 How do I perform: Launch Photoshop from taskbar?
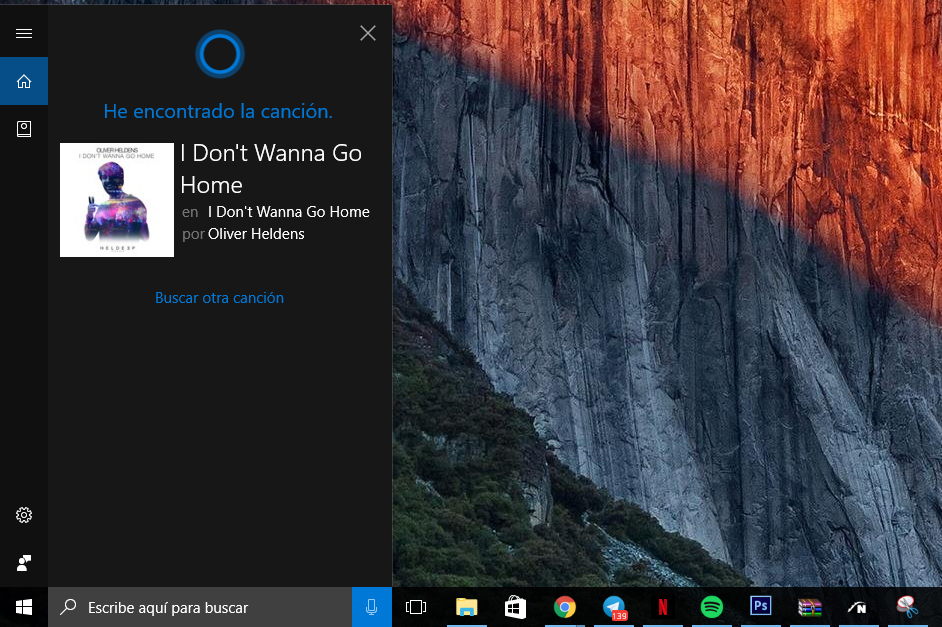pyautogui.click(x=761, y=606)
